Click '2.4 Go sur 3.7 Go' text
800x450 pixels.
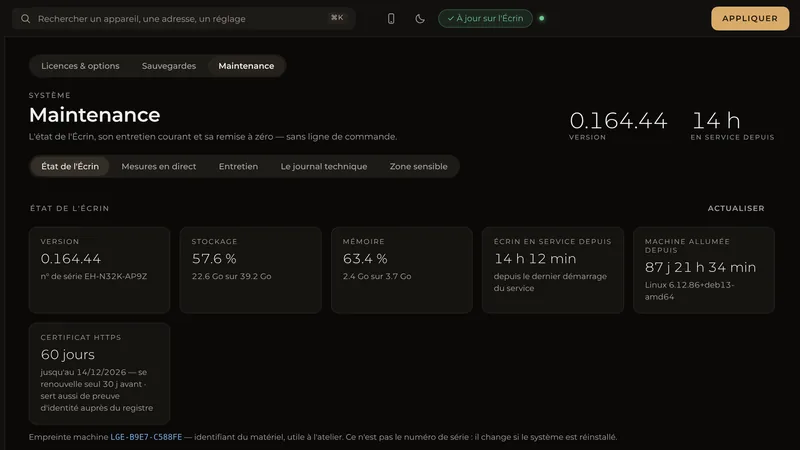tap(377, 276)
